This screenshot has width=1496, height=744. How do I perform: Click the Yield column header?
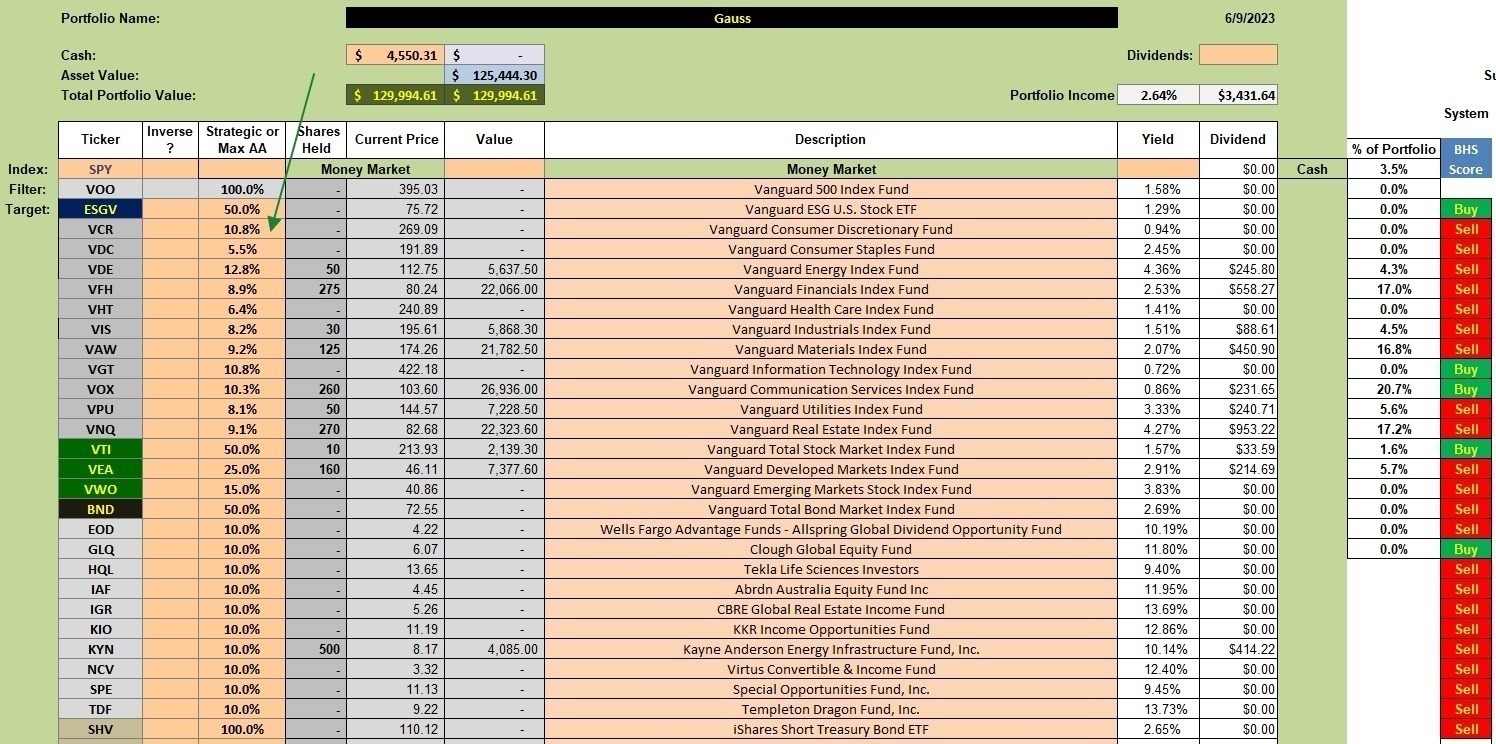pyautogui.click(x=1158, y=139)
